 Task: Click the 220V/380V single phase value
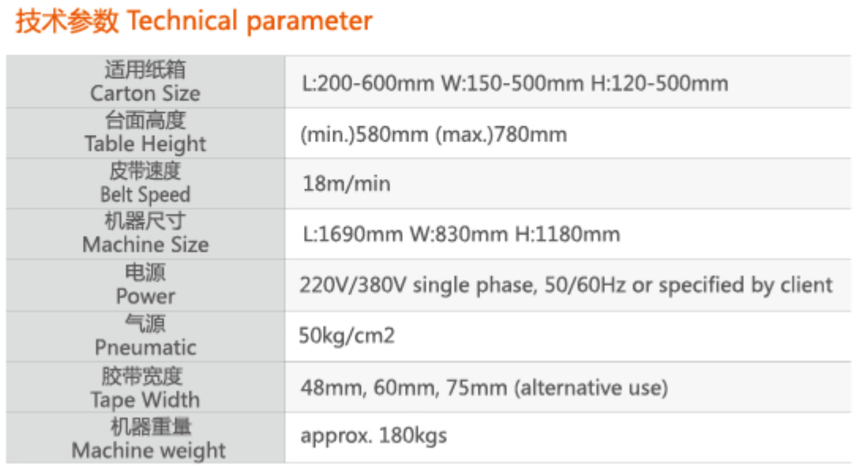(566, 286)
